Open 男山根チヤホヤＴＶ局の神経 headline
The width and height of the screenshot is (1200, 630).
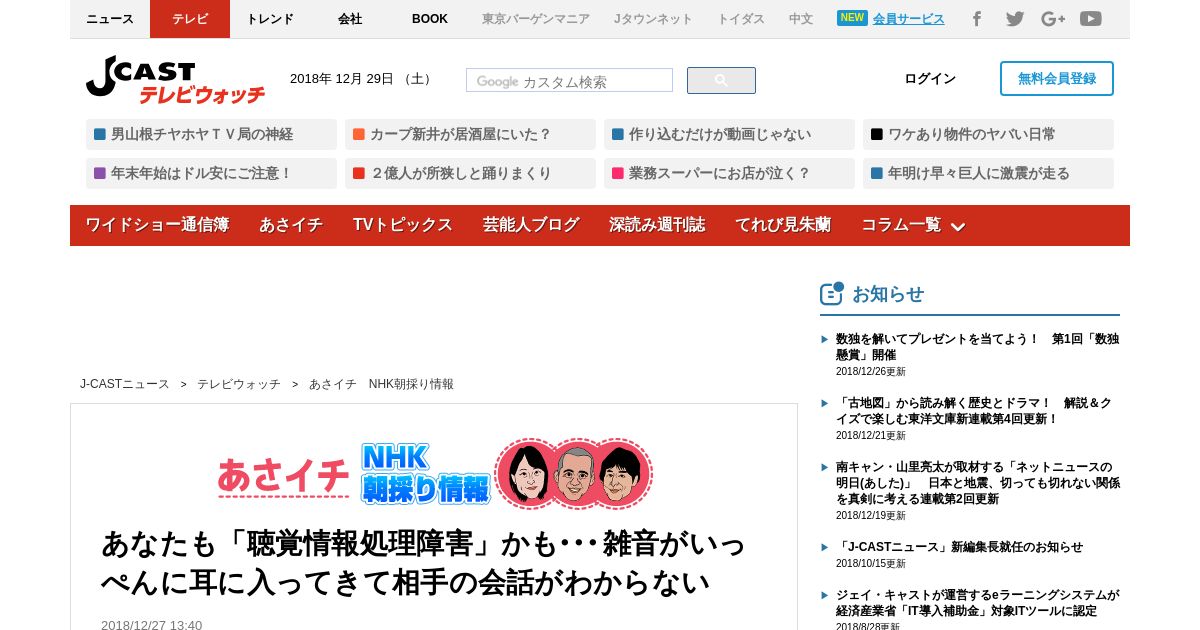coord(211,134)
